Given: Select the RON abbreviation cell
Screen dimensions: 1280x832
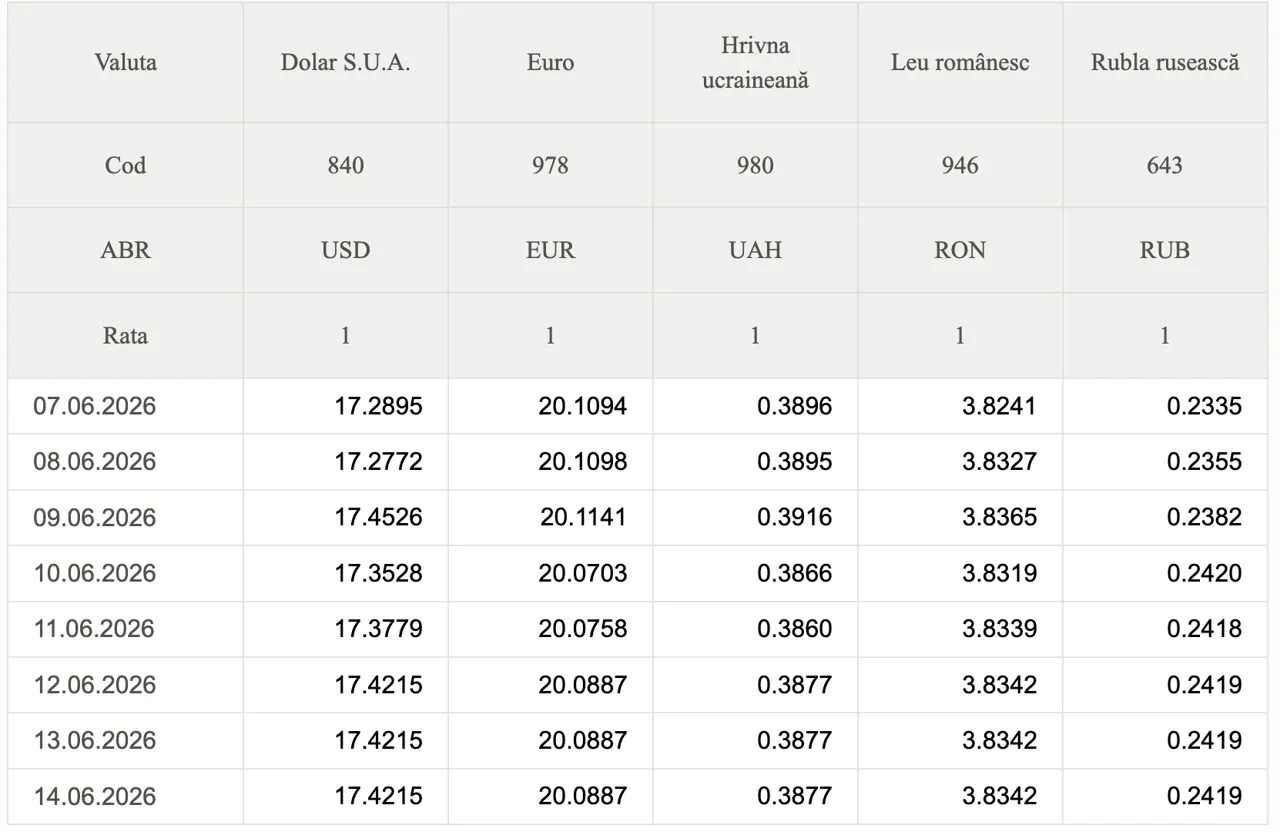Looking at the screenshot, I should [960, 250].
